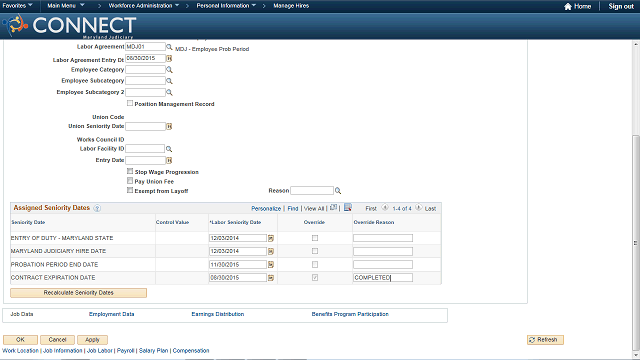The width and height of the screenshot is (640, 360).
Task: Expand the Favorites dropdown menu
Action: coord(18,6)
